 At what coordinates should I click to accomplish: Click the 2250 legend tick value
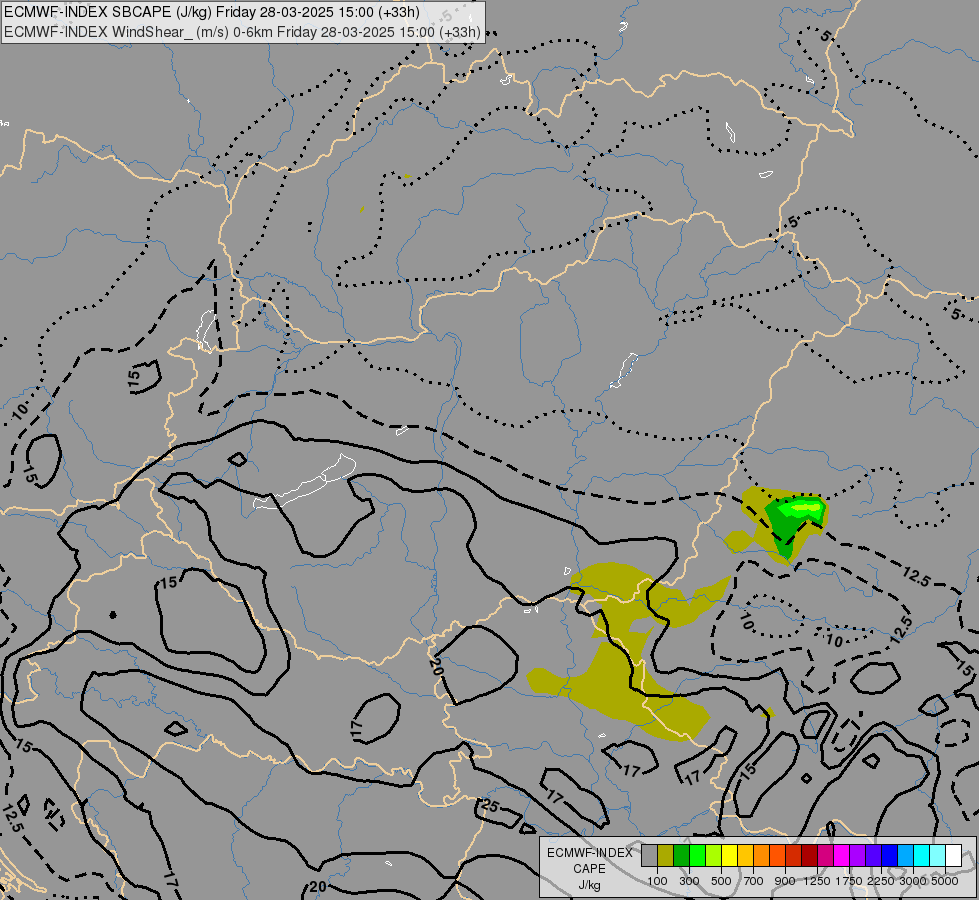pos(881,881)
